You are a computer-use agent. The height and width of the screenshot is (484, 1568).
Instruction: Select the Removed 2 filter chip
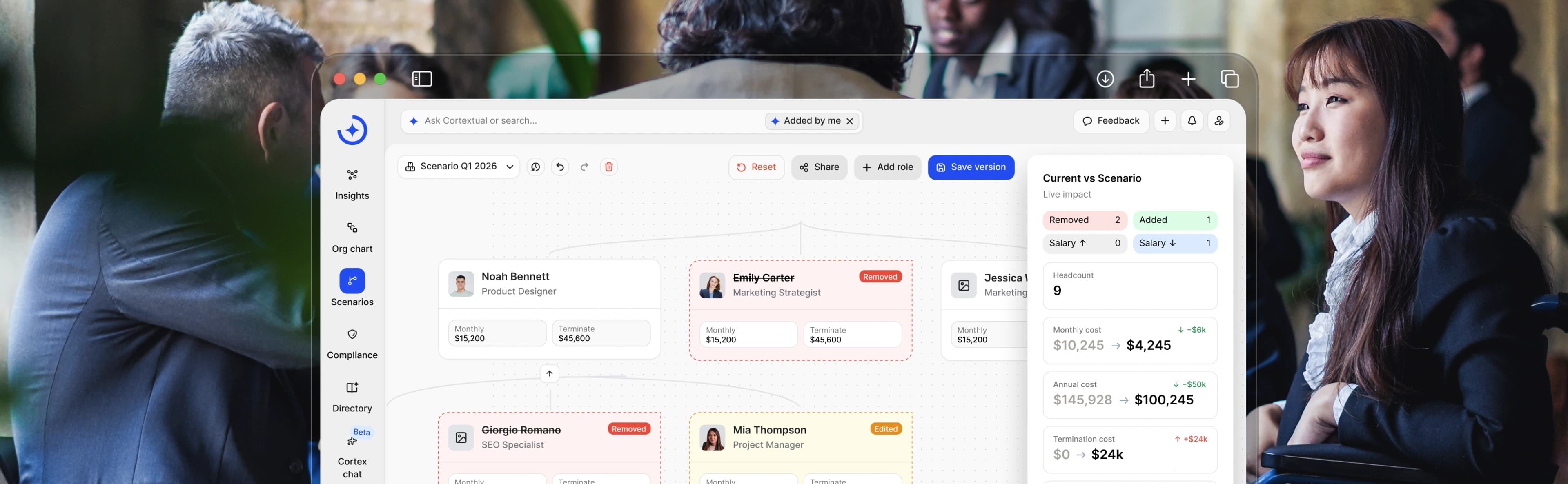[1085, 220]
